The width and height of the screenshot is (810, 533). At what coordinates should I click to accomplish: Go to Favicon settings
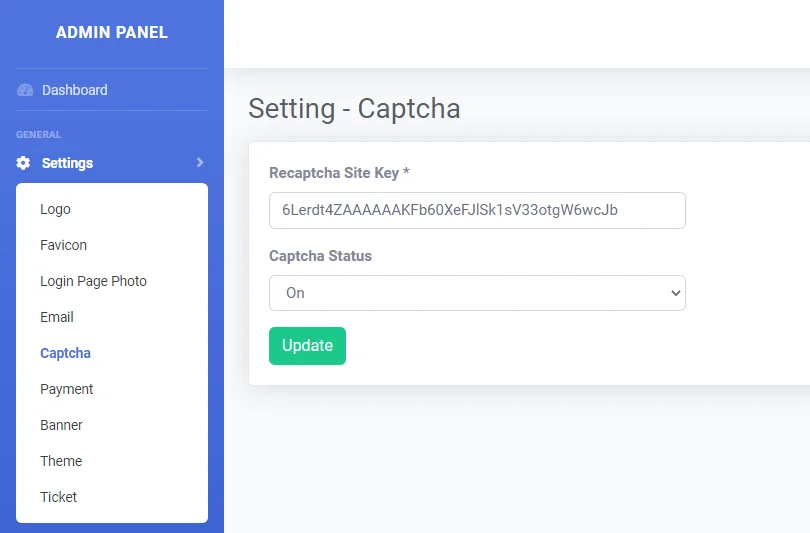64,245
